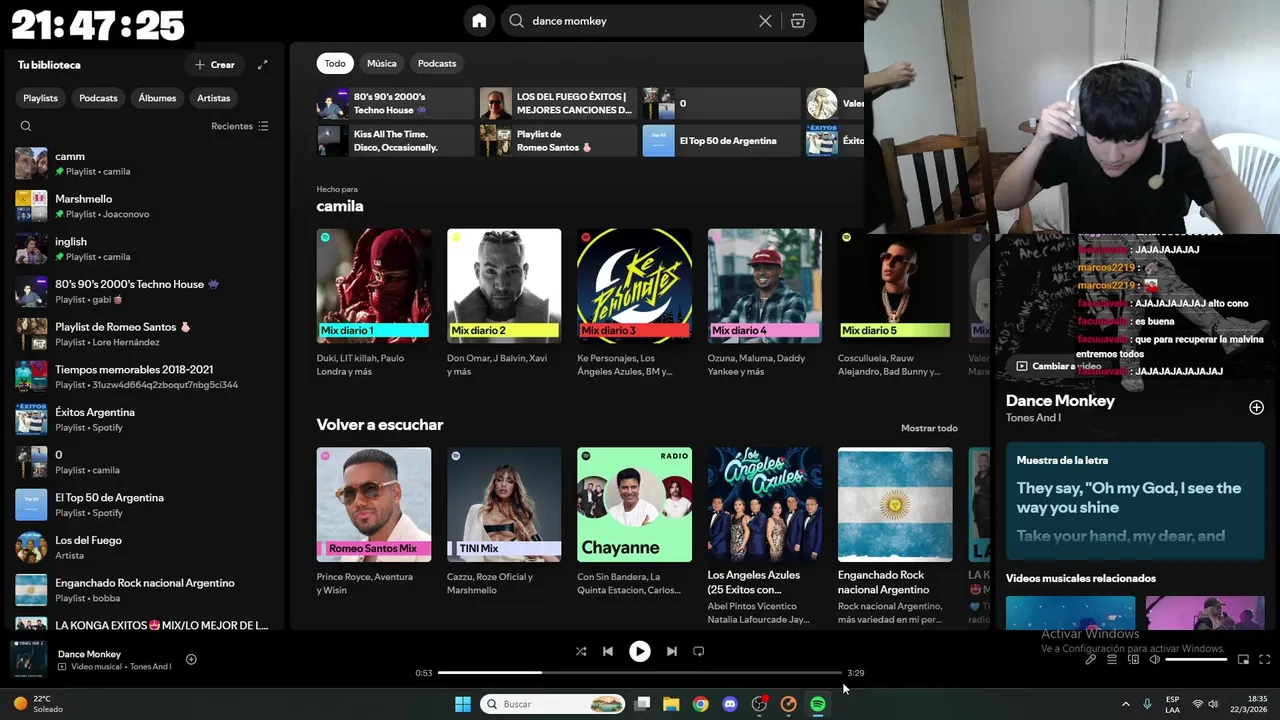Click Mostrar todo link
Screen dimensions: 1280x720
pyautogui.click(x=929, y=428)
